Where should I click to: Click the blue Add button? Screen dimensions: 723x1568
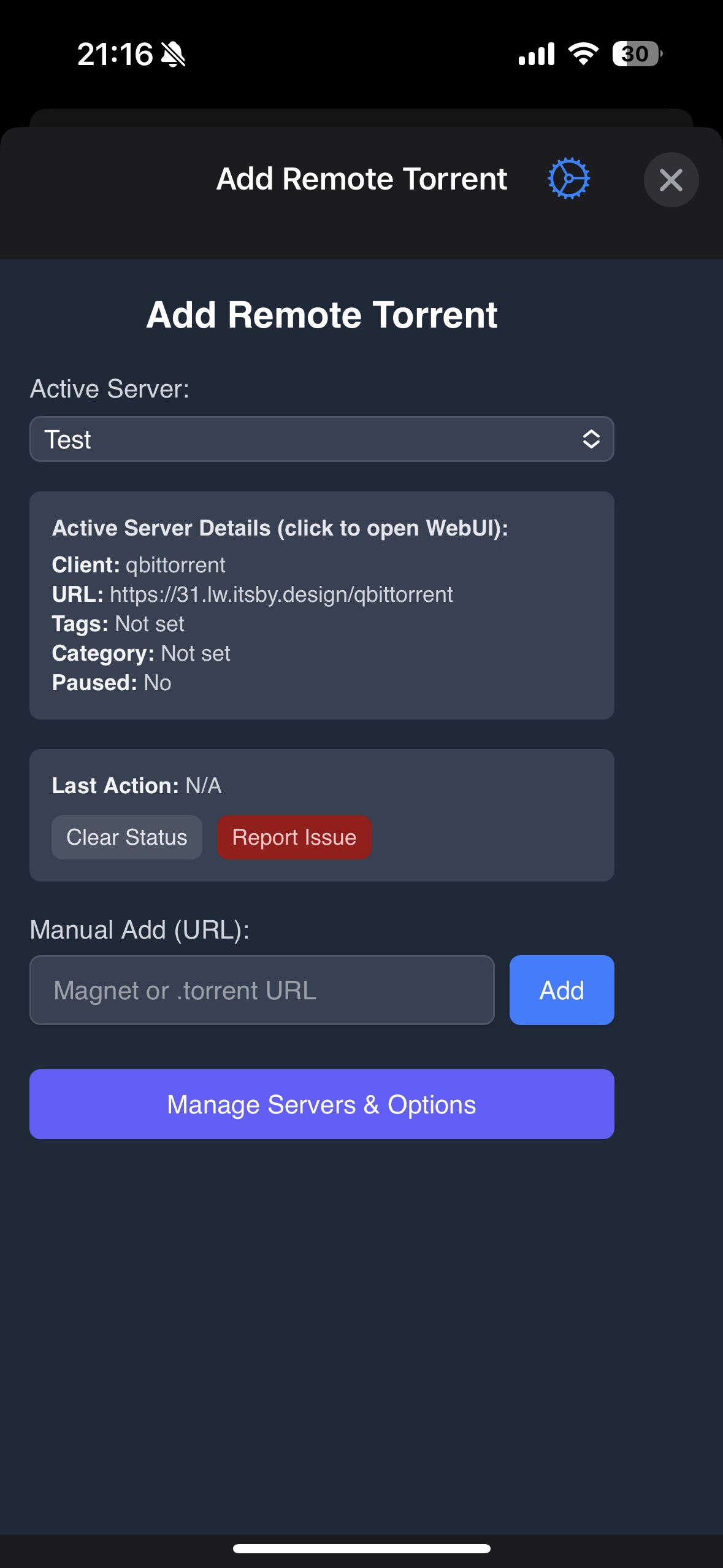pos(561,990)
